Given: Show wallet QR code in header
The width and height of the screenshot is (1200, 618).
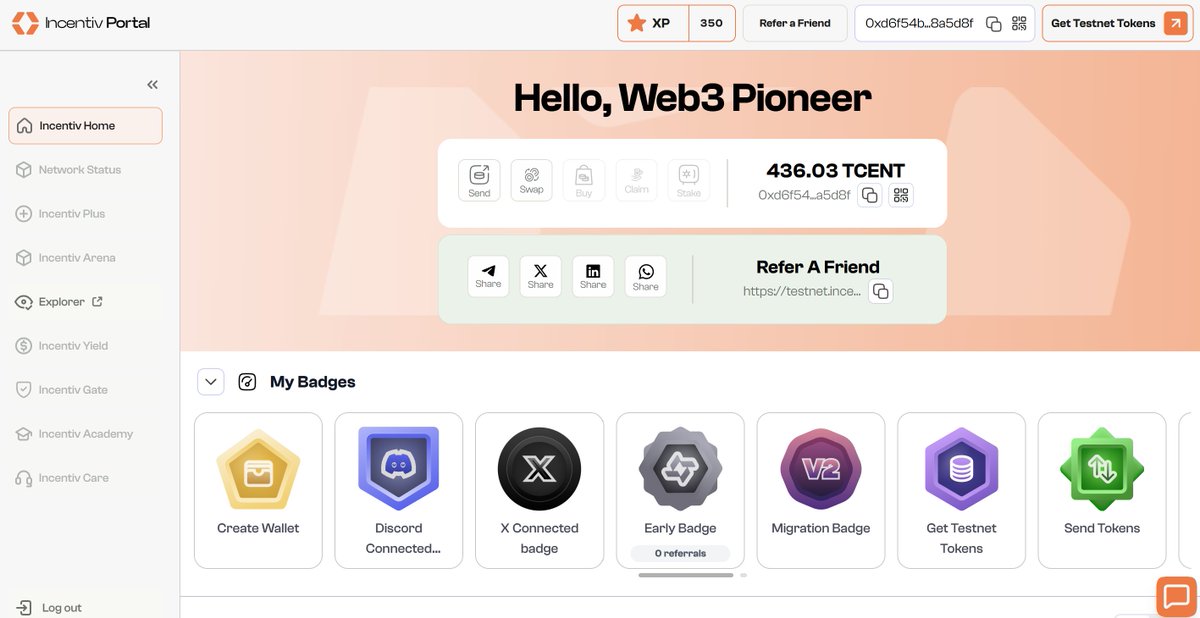Looking at the screenshot, I should click(x=1019, y=23).
